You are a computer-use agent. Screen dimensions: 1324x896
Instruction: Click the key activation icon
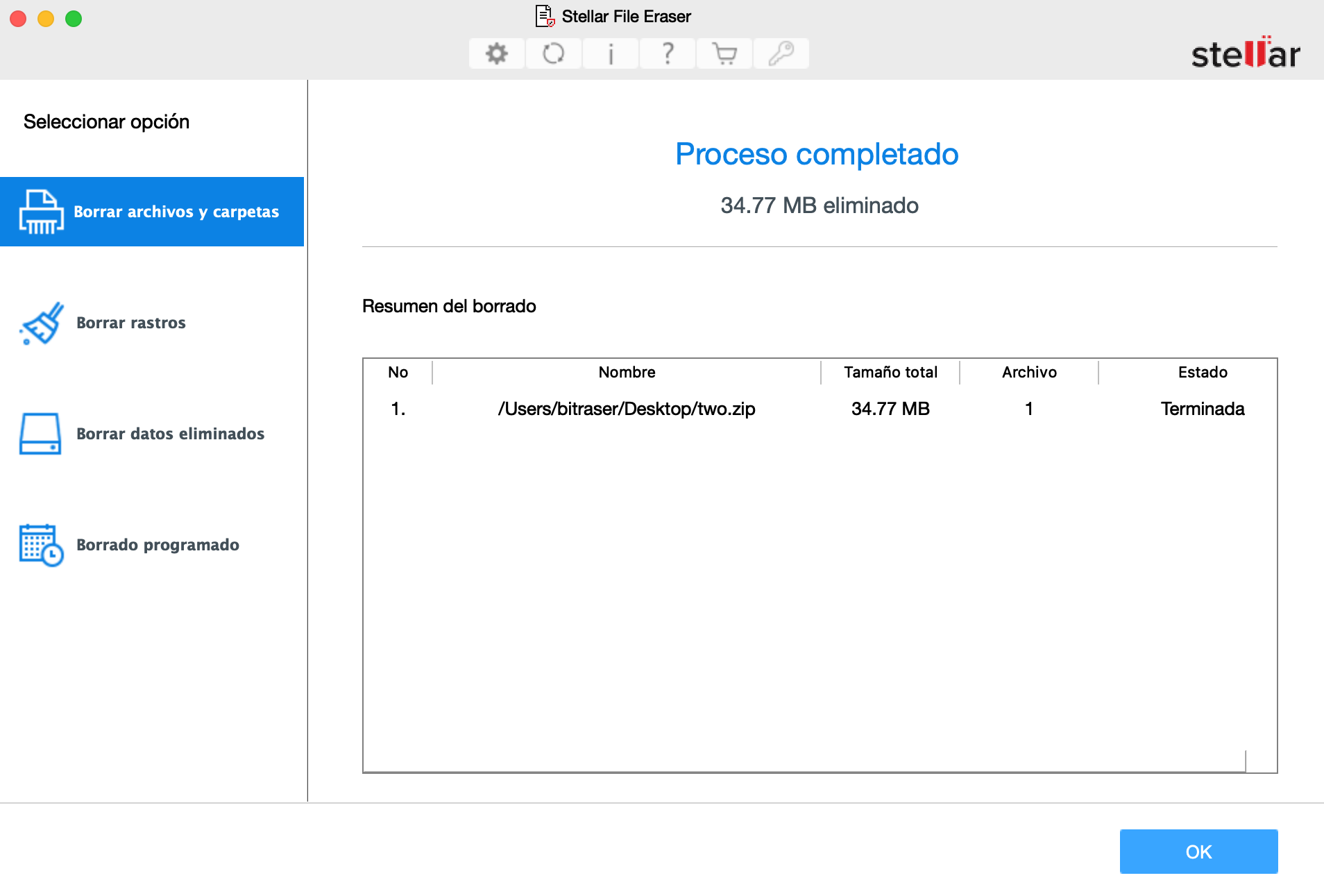pos(781,53)
